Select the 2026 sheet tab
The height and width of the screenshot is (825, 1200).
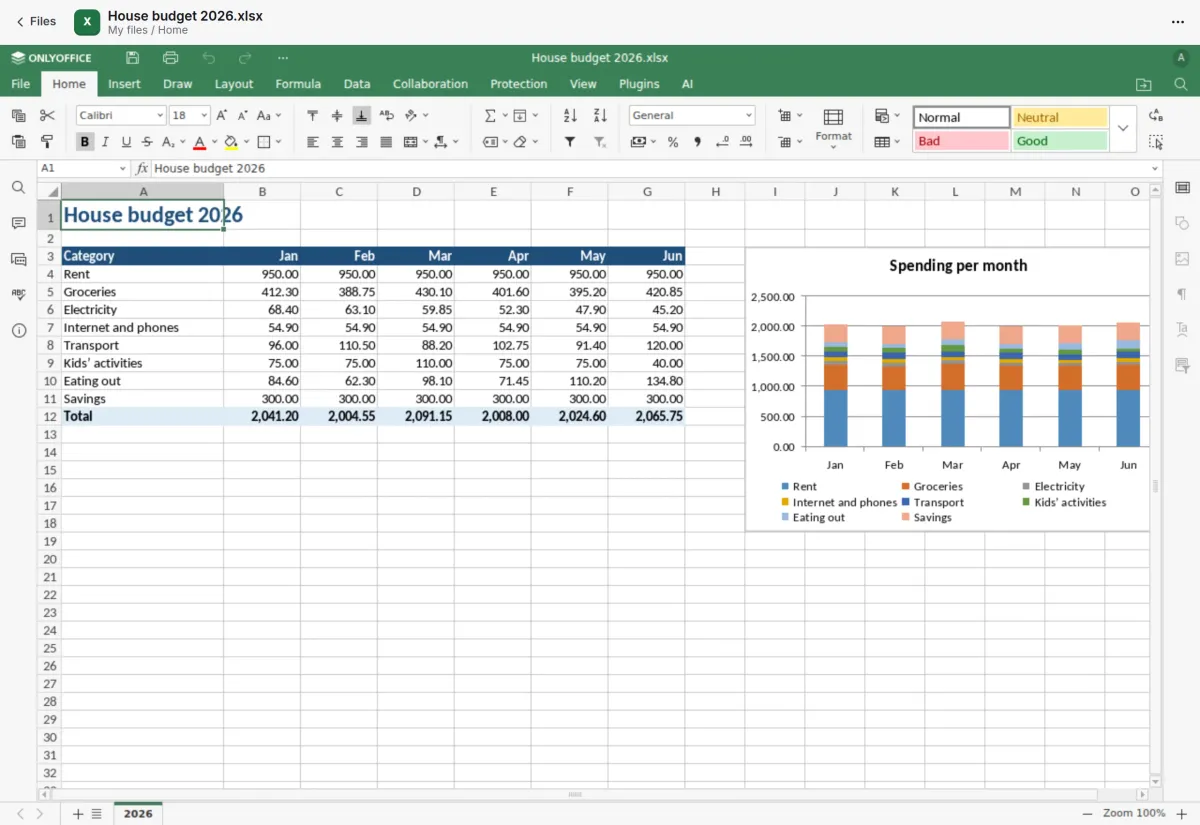point(138,814)
